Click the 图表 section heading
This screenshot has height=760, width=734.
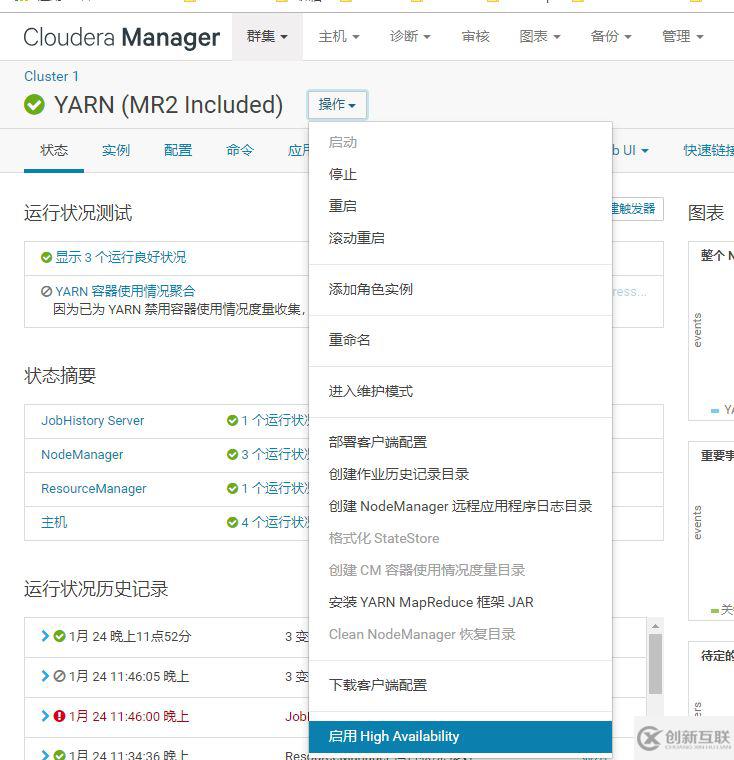[706, 213]
